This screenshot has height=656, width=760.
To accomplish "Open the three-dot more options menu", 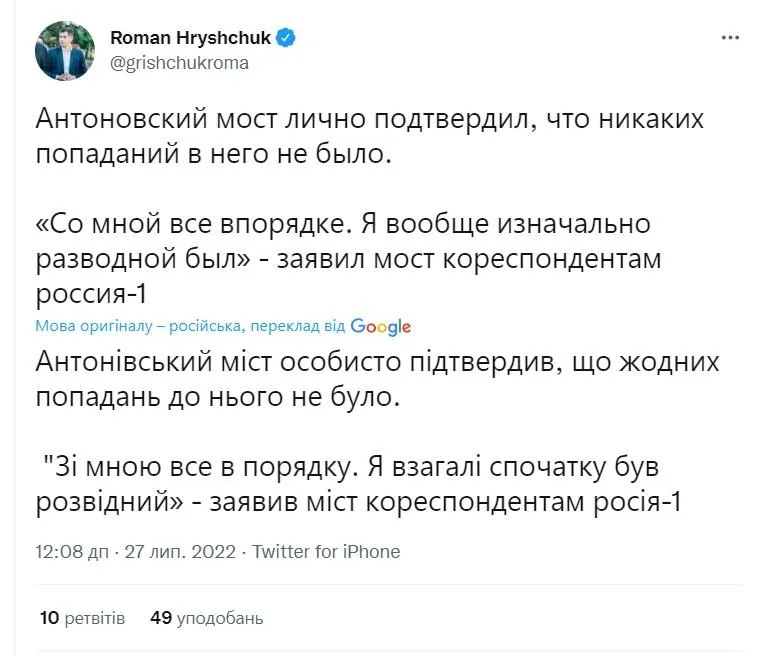I will (730, 38).
